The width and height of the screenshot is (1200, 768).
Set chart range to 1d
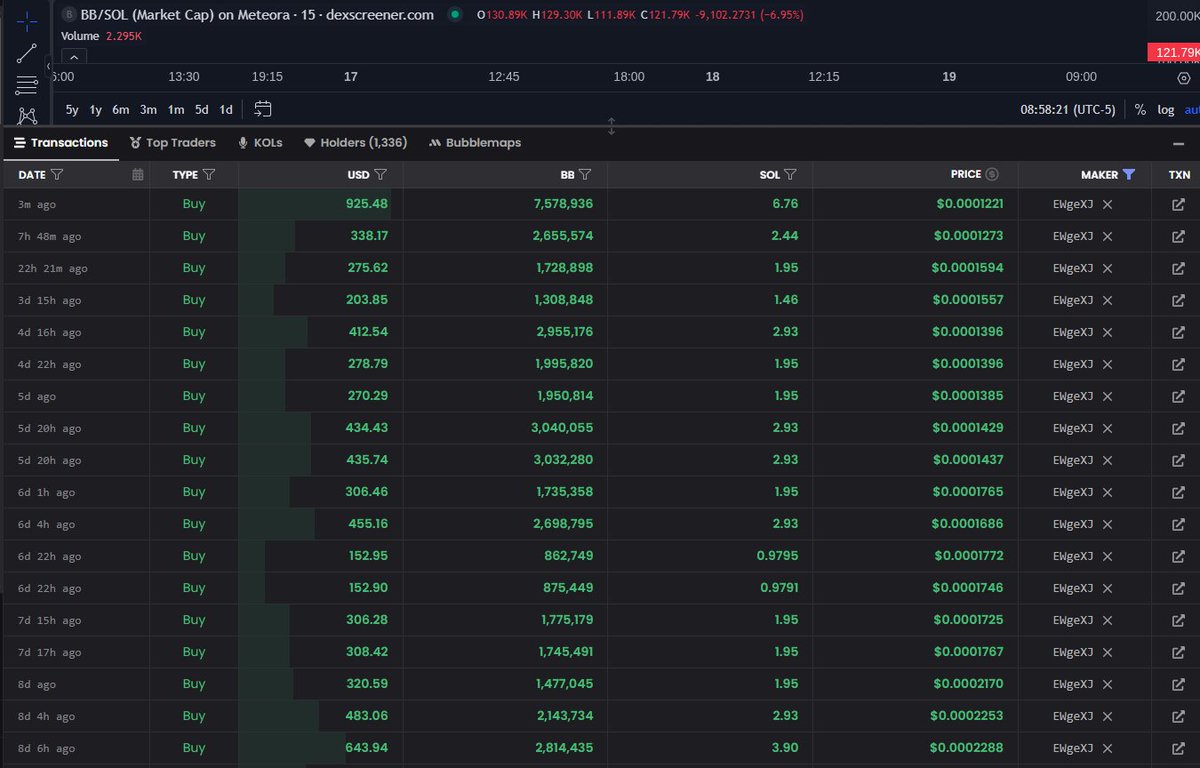coord(226,110)
